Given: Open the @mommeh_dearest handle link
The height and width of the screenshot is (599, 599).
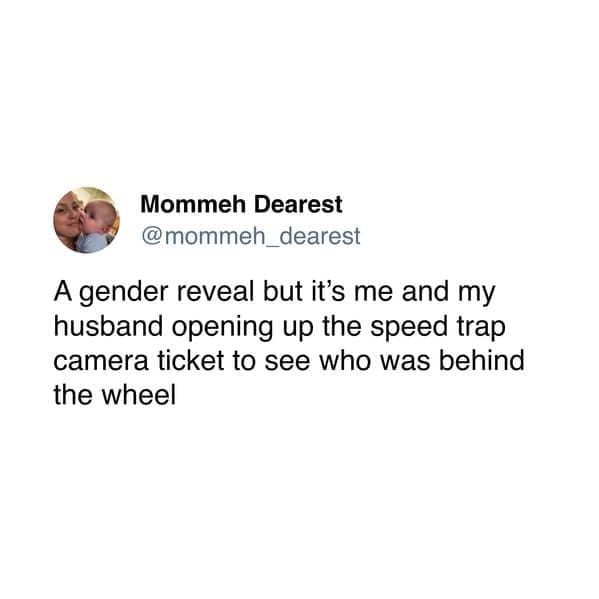Looking at the screenshot, I should 251,236.
